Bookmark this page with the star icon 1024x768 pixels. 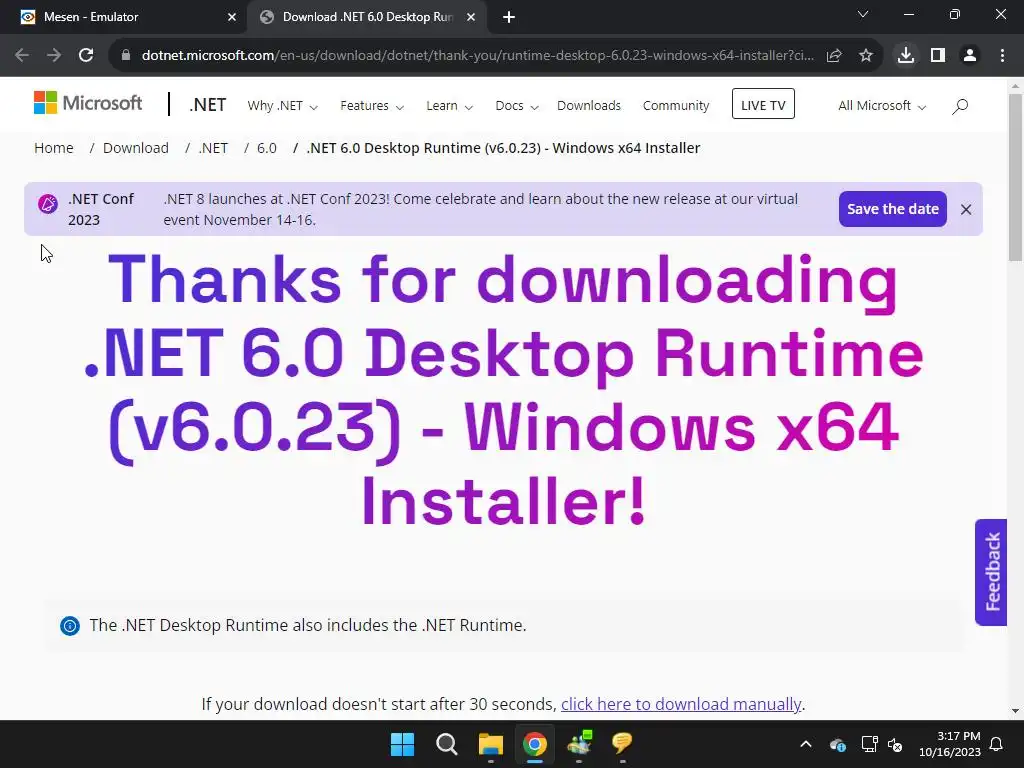tap(866, 56)
